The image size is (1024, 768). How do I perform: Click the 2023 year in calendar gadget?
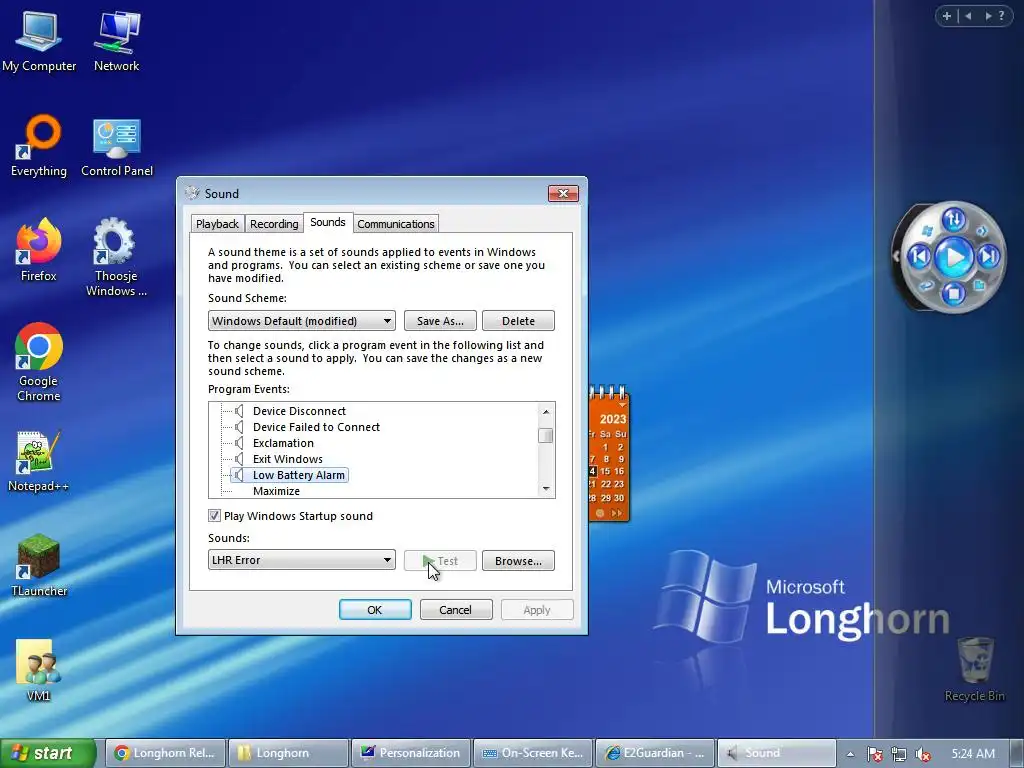click(613, 419)
